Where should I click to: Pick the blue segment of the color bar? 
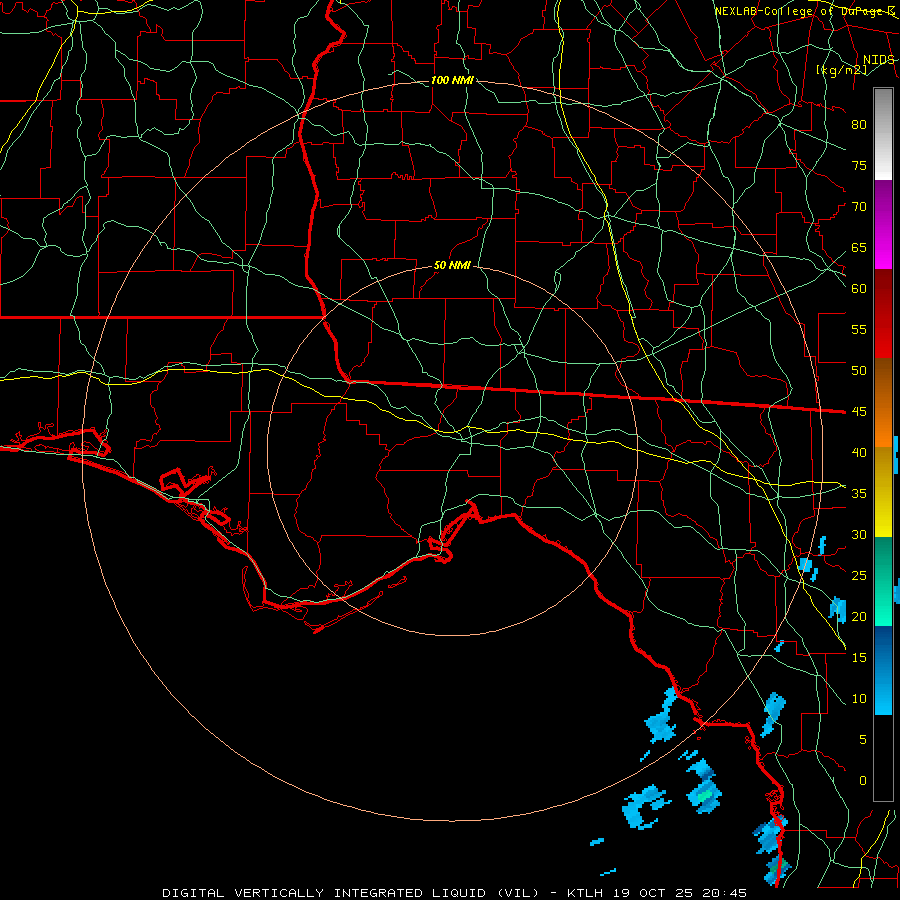883,670
